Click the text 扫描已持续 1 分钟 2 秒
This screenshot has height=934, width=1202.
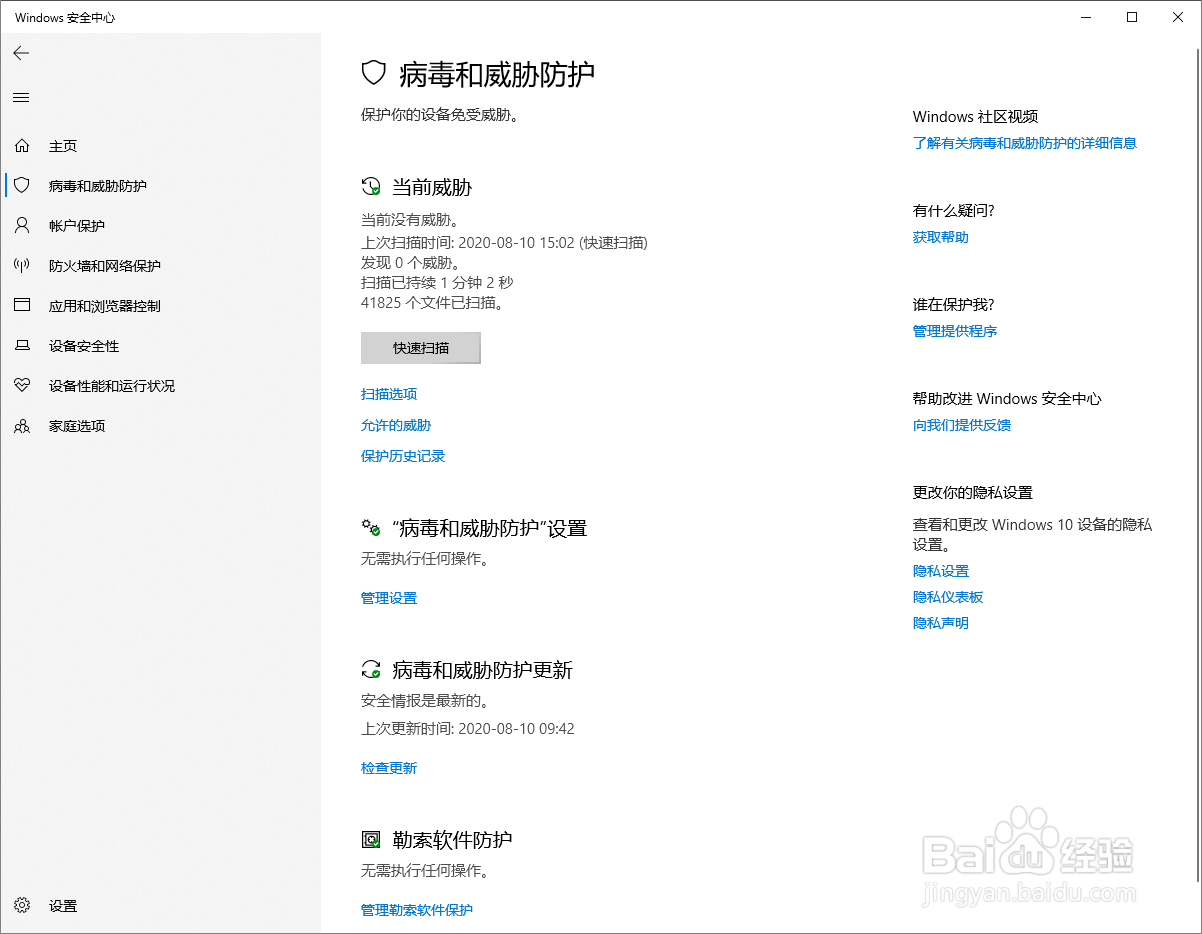pyautogui.click(x=437, y=283)
